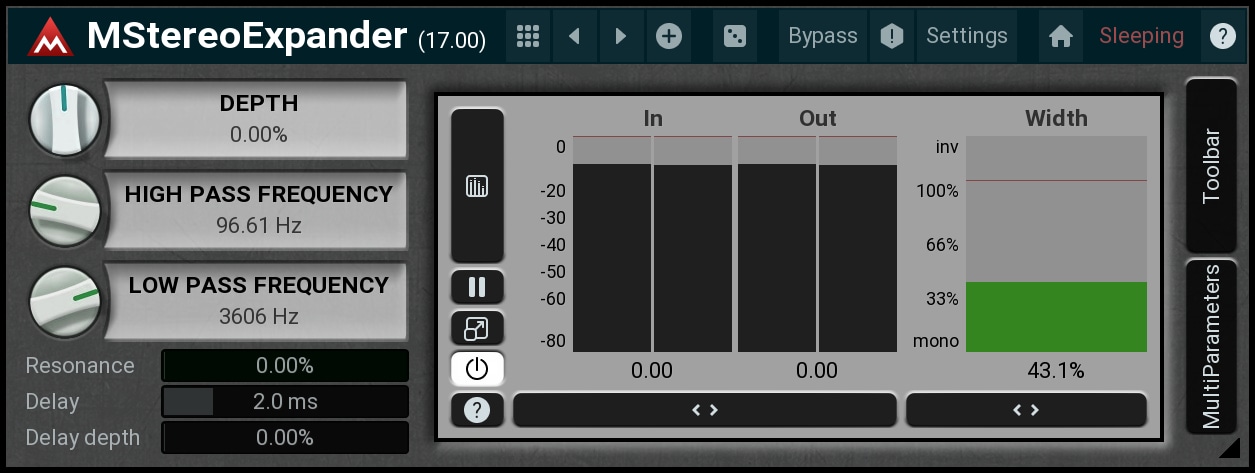Load previous preset with left arrow
The image size is (1255, 473).
(574, 37)
